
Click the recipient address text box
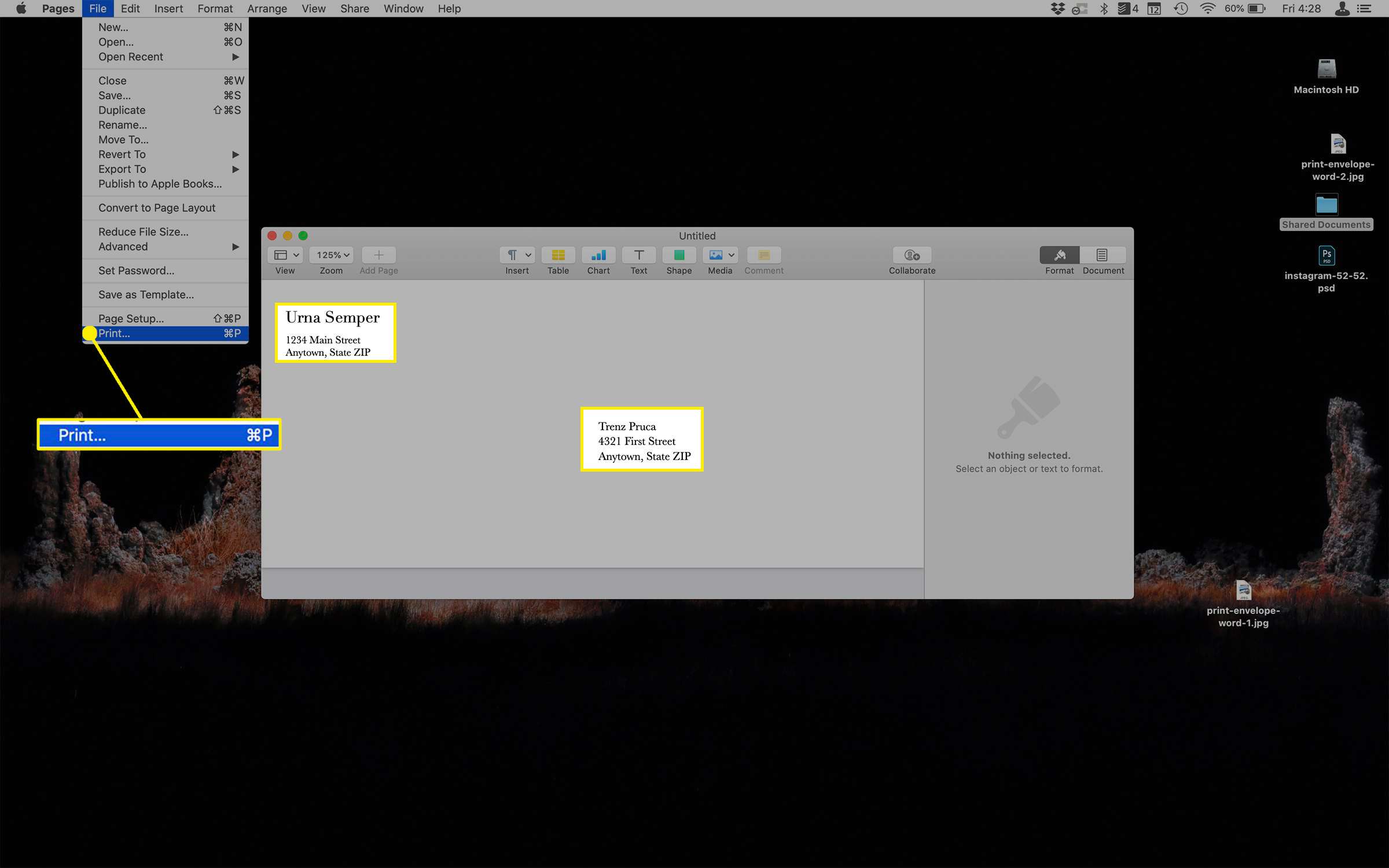coord(640,441)
